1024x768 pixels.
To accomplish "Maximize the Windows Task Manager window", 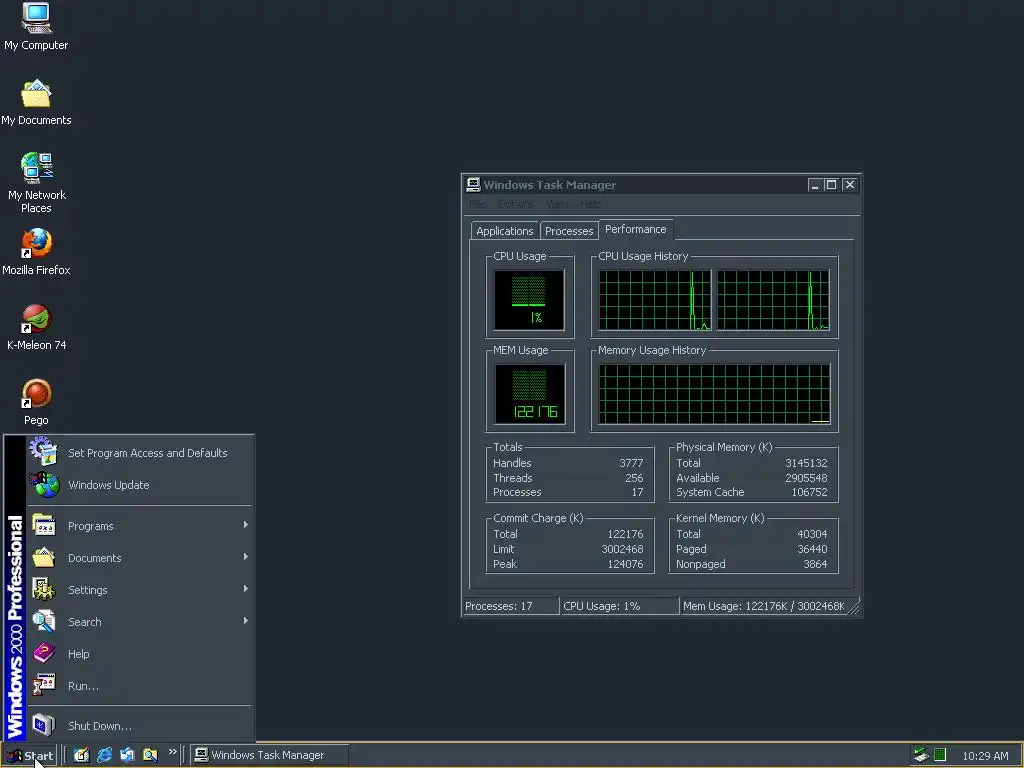I will pos(831,185).
